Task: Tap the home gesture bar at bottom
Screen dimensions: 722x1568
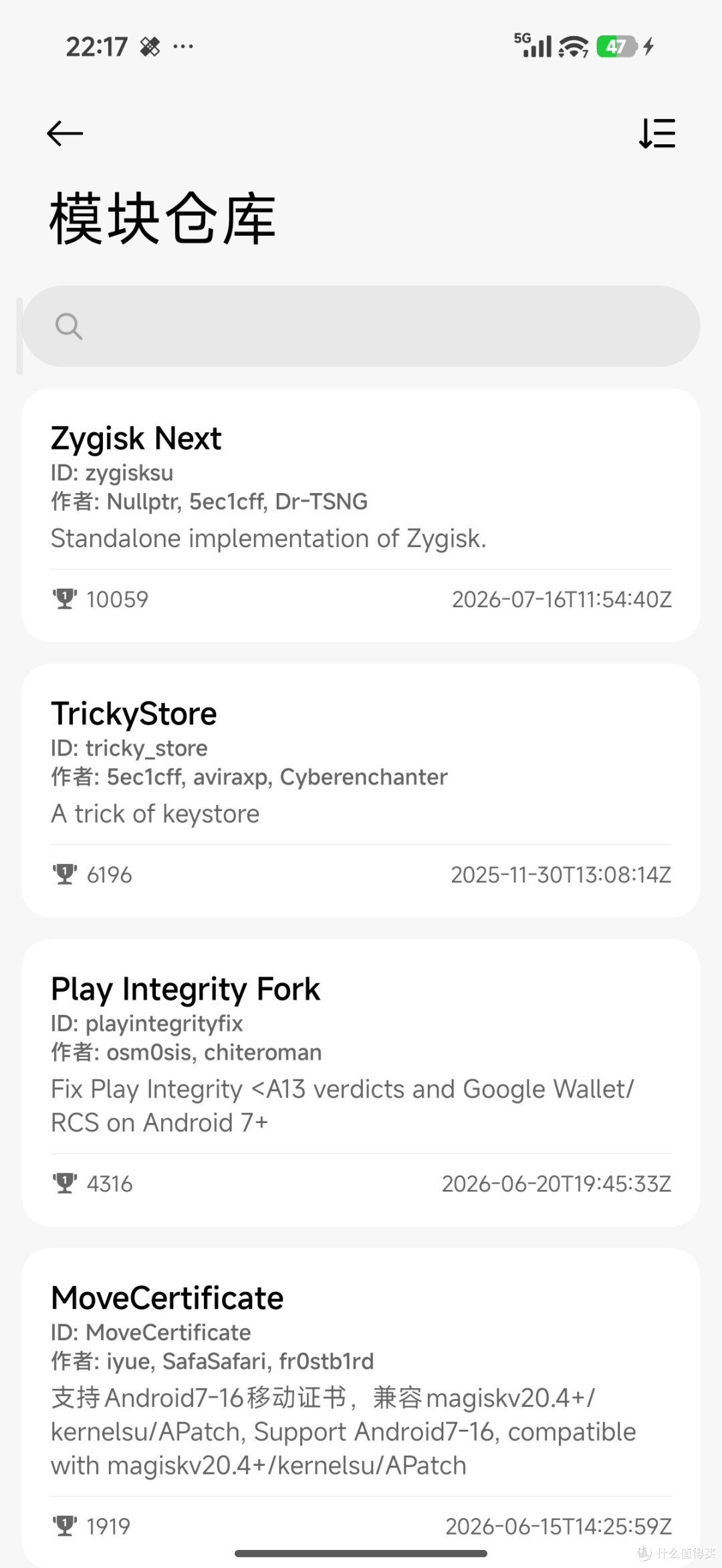Action: [x=361, y=1553]
